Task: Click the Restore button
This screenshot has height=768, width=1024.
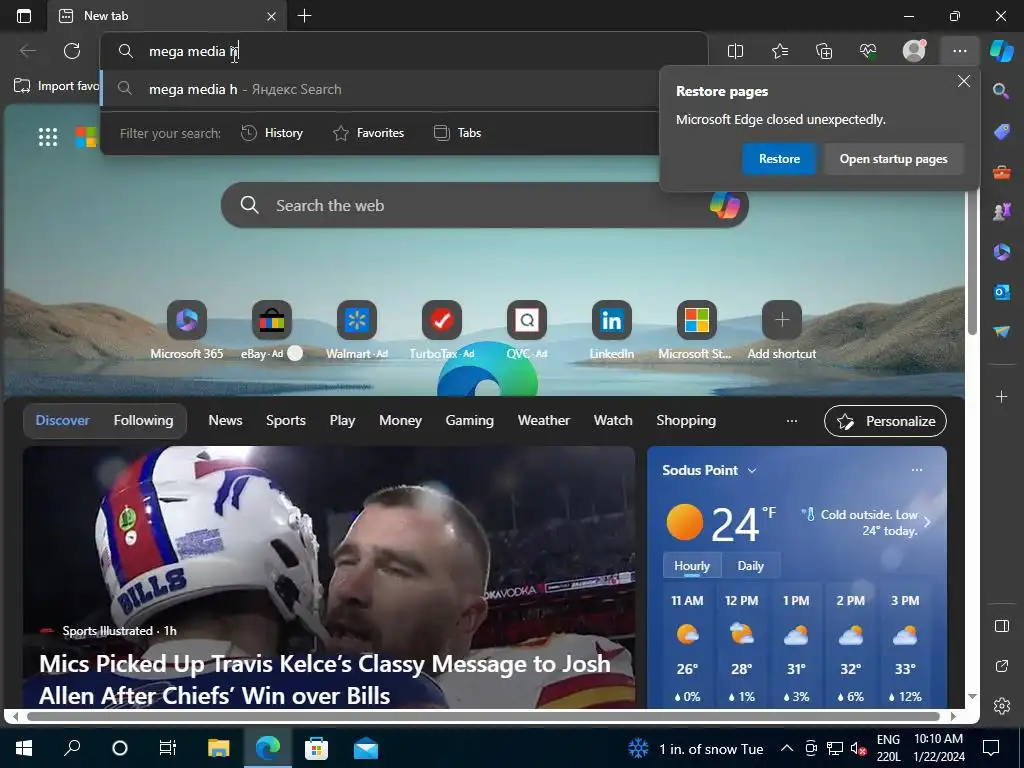Action: point(778,159)
